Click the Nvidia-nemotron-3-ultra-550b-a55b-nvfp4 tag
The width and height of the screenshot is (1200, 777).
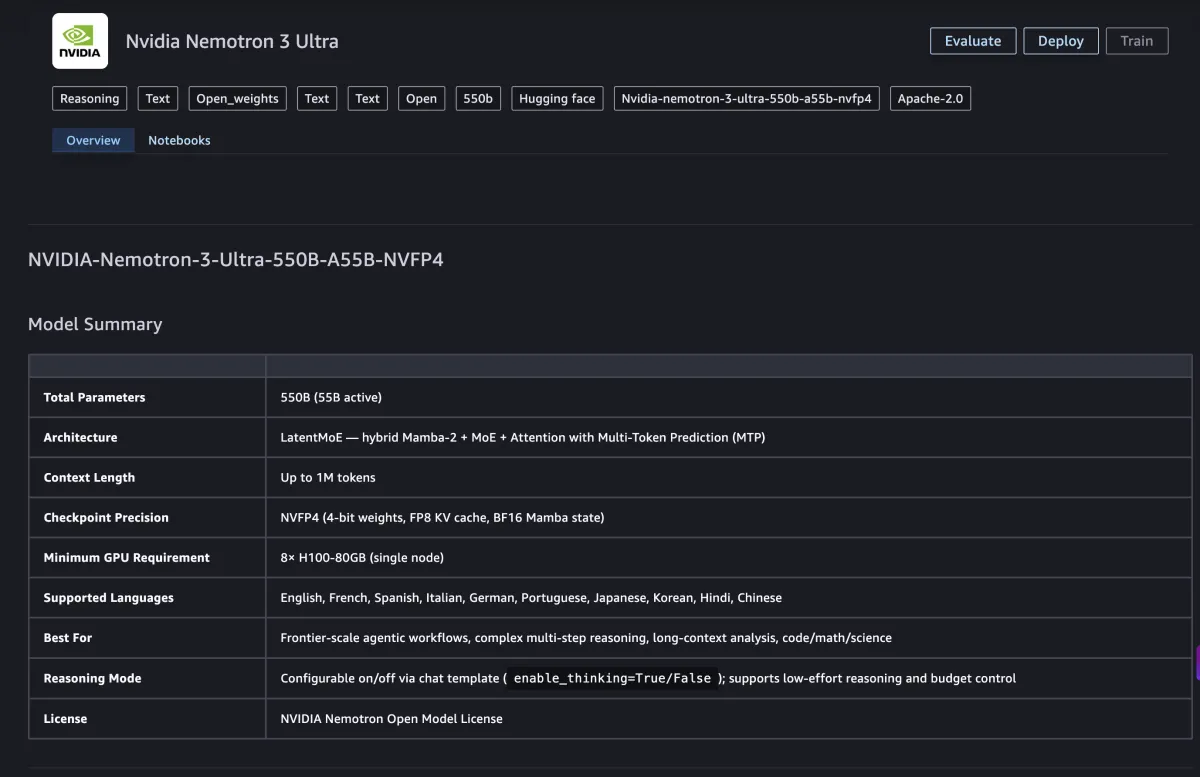[746, 98]
